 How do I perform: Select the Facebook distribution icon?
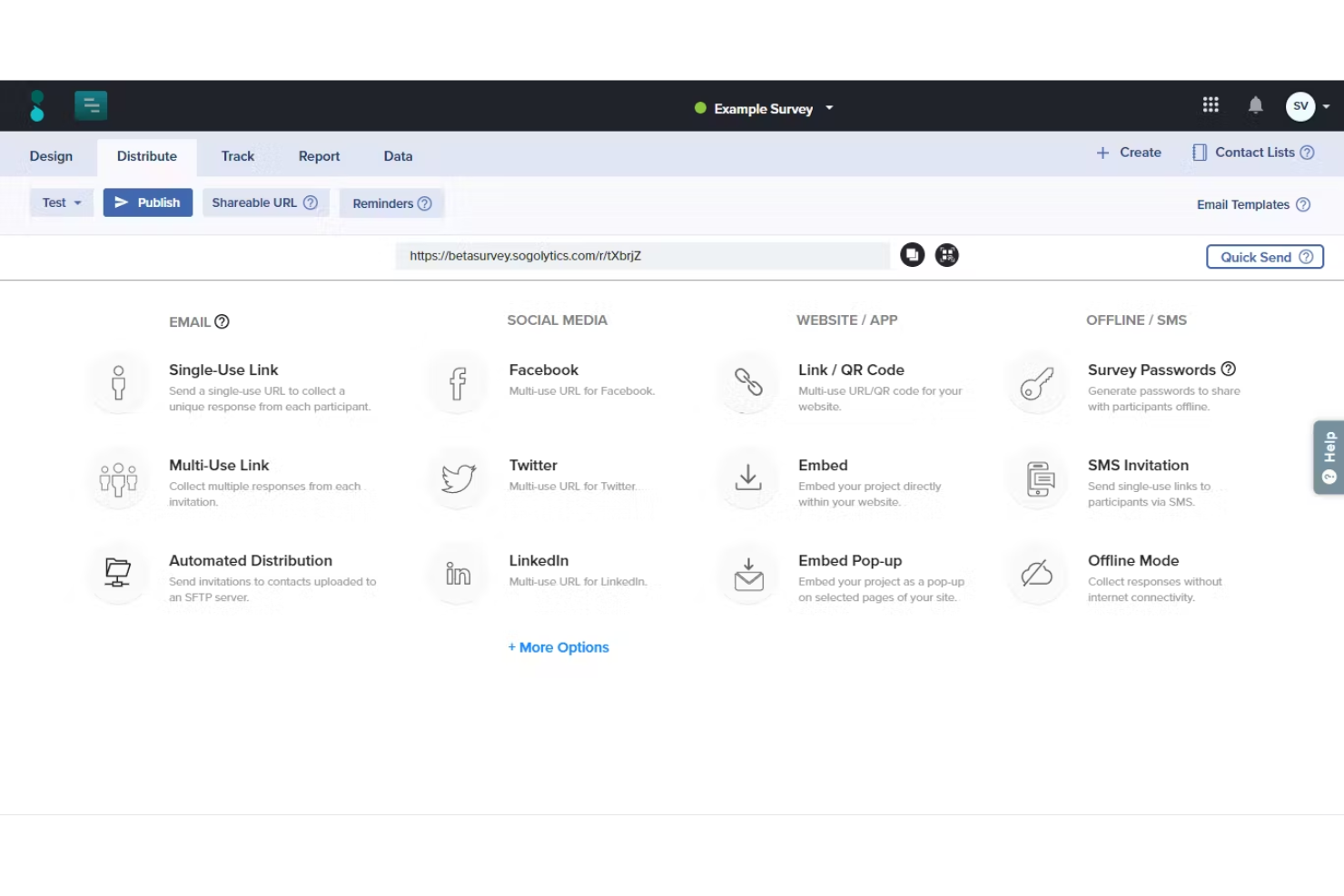[x=457, y=382]
